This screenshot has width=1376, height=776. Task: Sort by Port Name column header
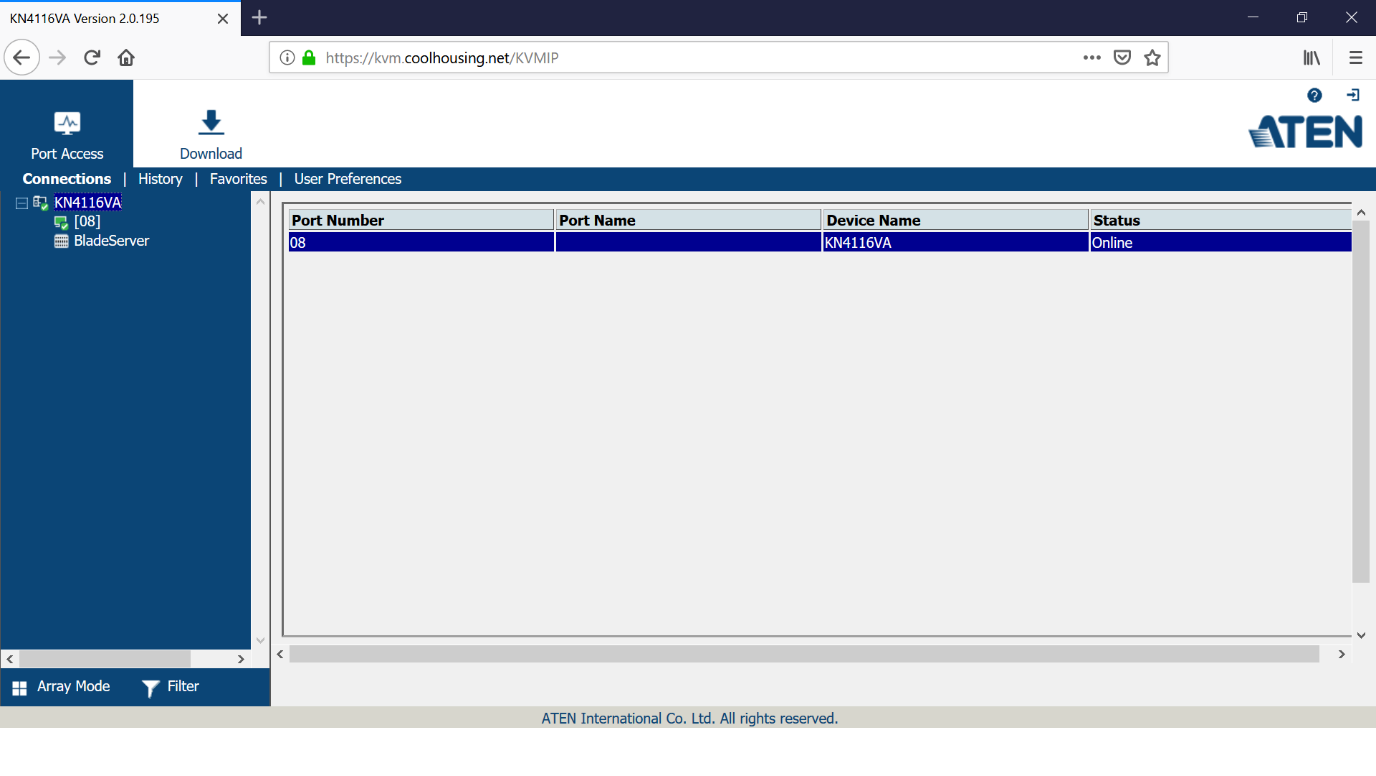pyautogui.click(x=688, y=220)
